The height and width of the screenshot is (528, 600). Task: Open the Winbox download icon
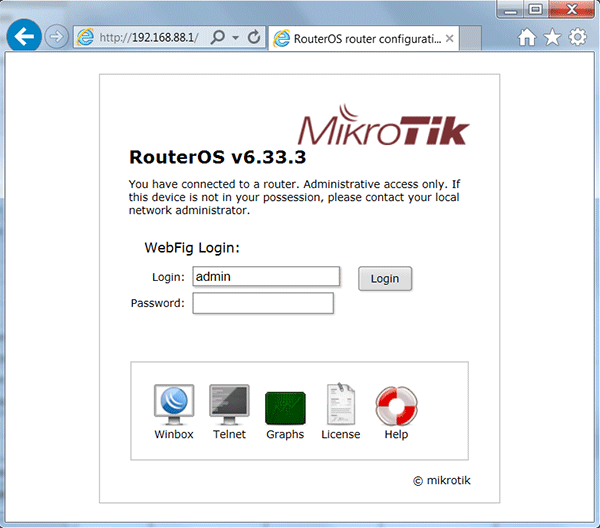[174, 405]
